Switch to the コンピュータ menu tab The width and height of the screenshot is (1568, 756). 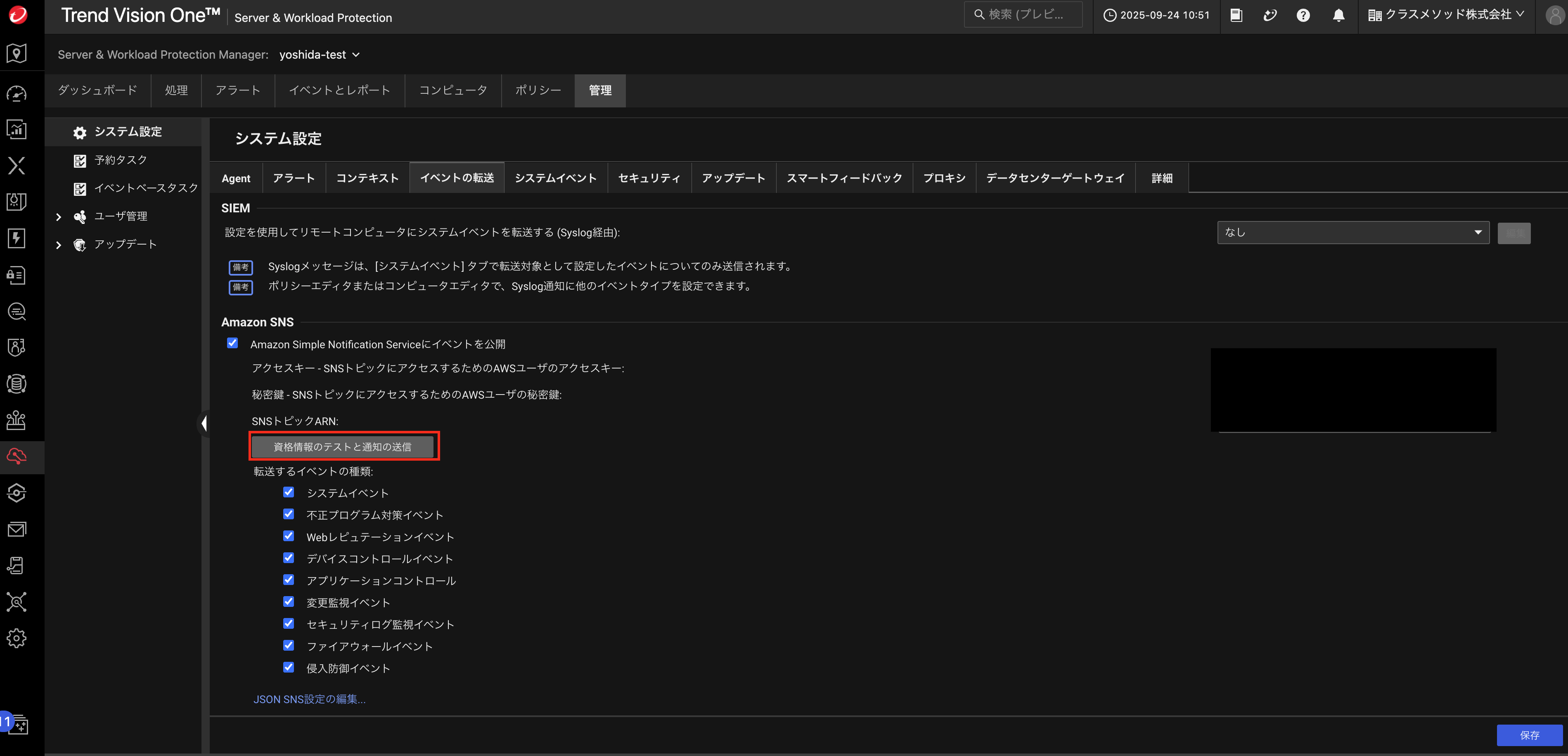(453, 90)
